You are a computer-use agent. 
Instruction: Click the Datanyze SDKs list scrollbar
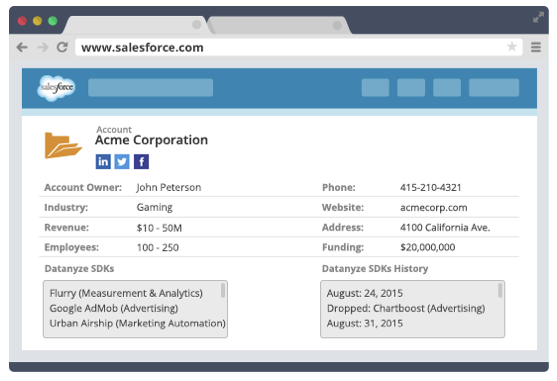pos(223,290)
